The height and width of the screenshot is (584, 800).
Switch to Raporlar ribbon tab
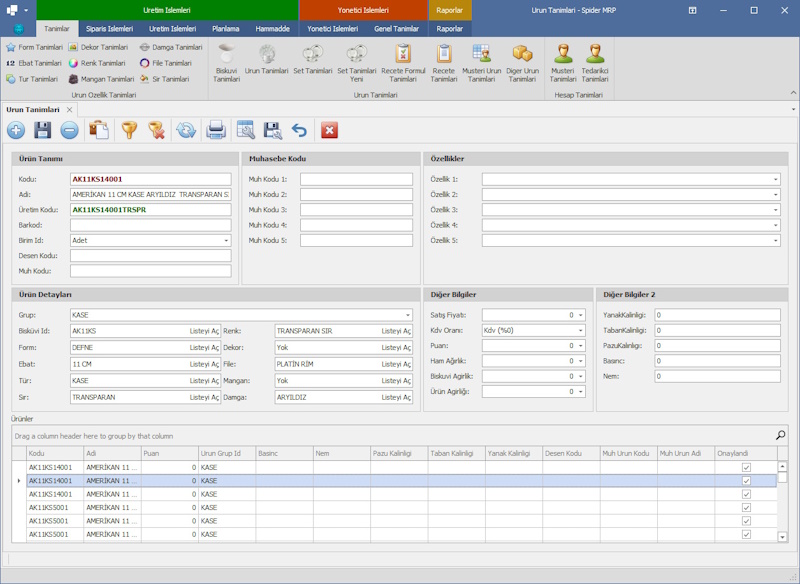click(449, 29)
